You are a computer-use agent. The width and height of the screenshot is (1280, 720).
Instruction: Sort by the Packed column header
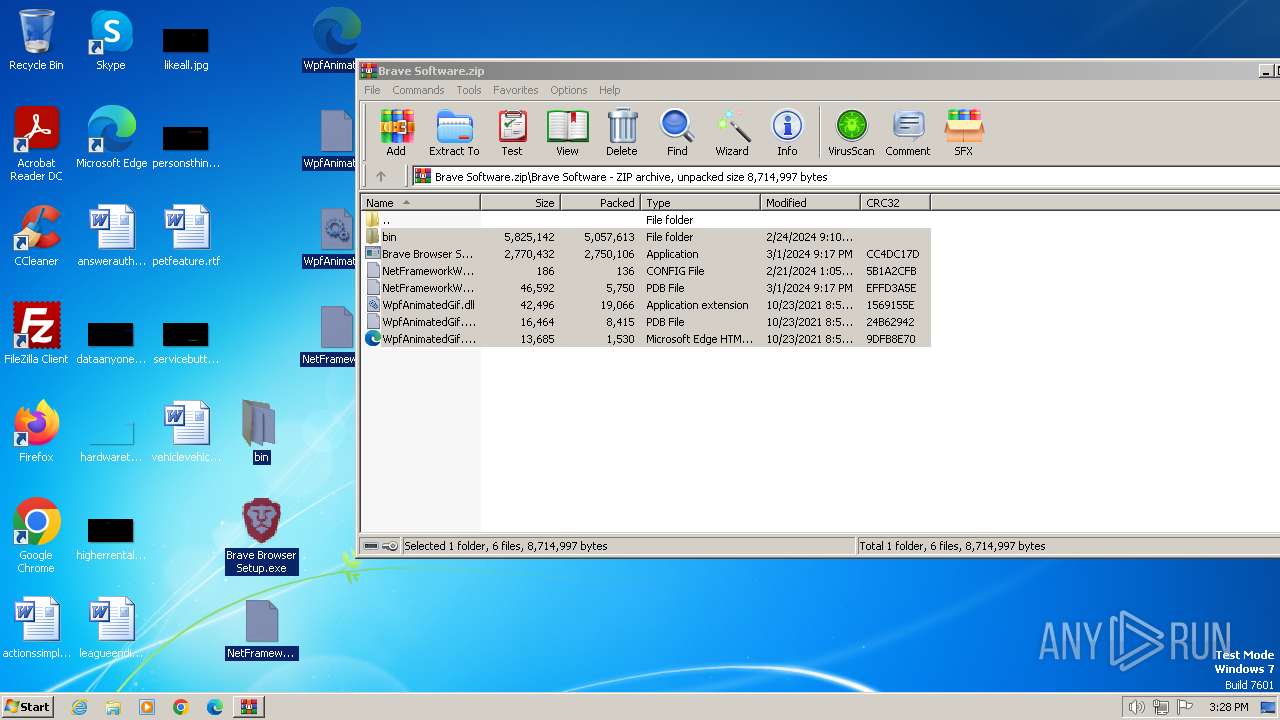(x=600, y=203)
